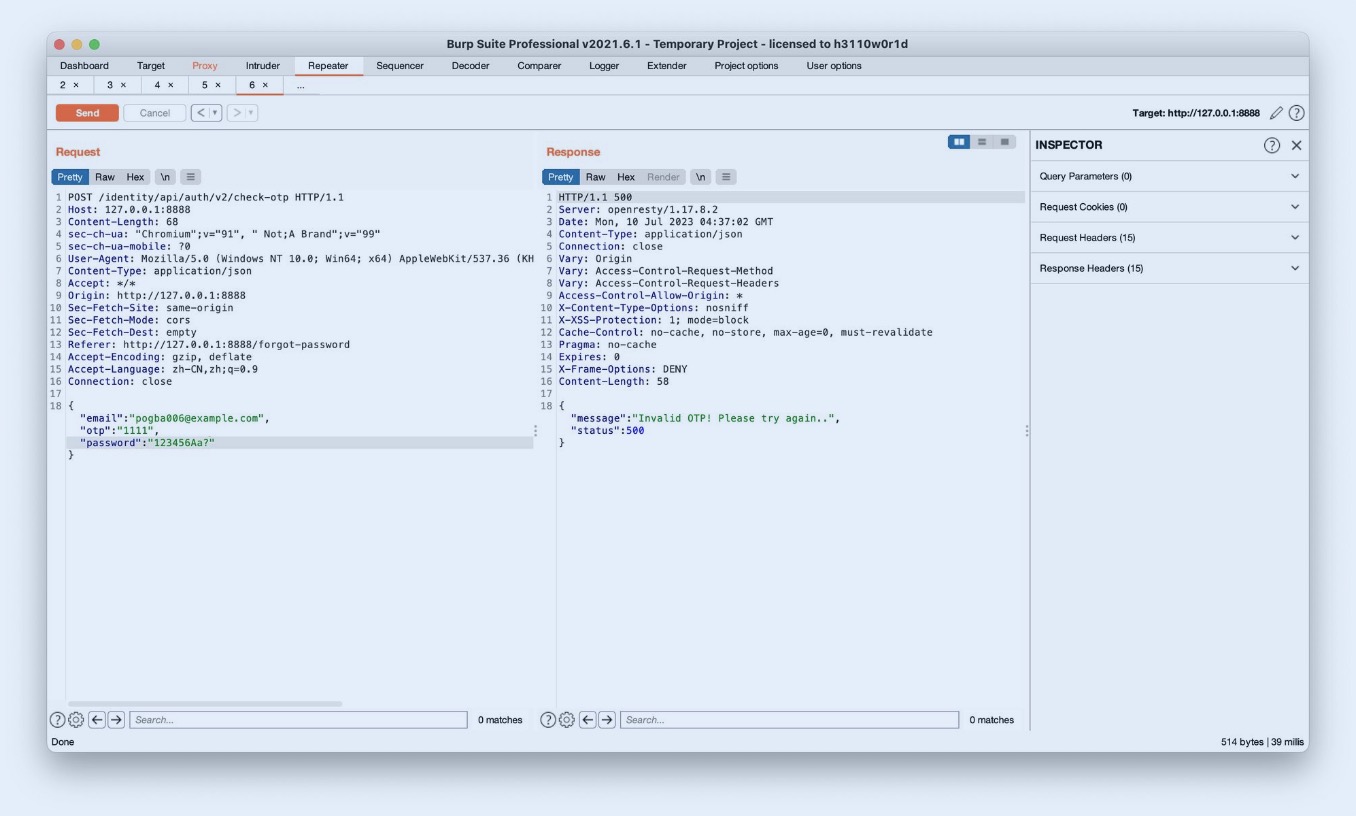This screenshot has width=1356, height=816.
Task: Switch Response view to Hex
Action: [626, 177]
